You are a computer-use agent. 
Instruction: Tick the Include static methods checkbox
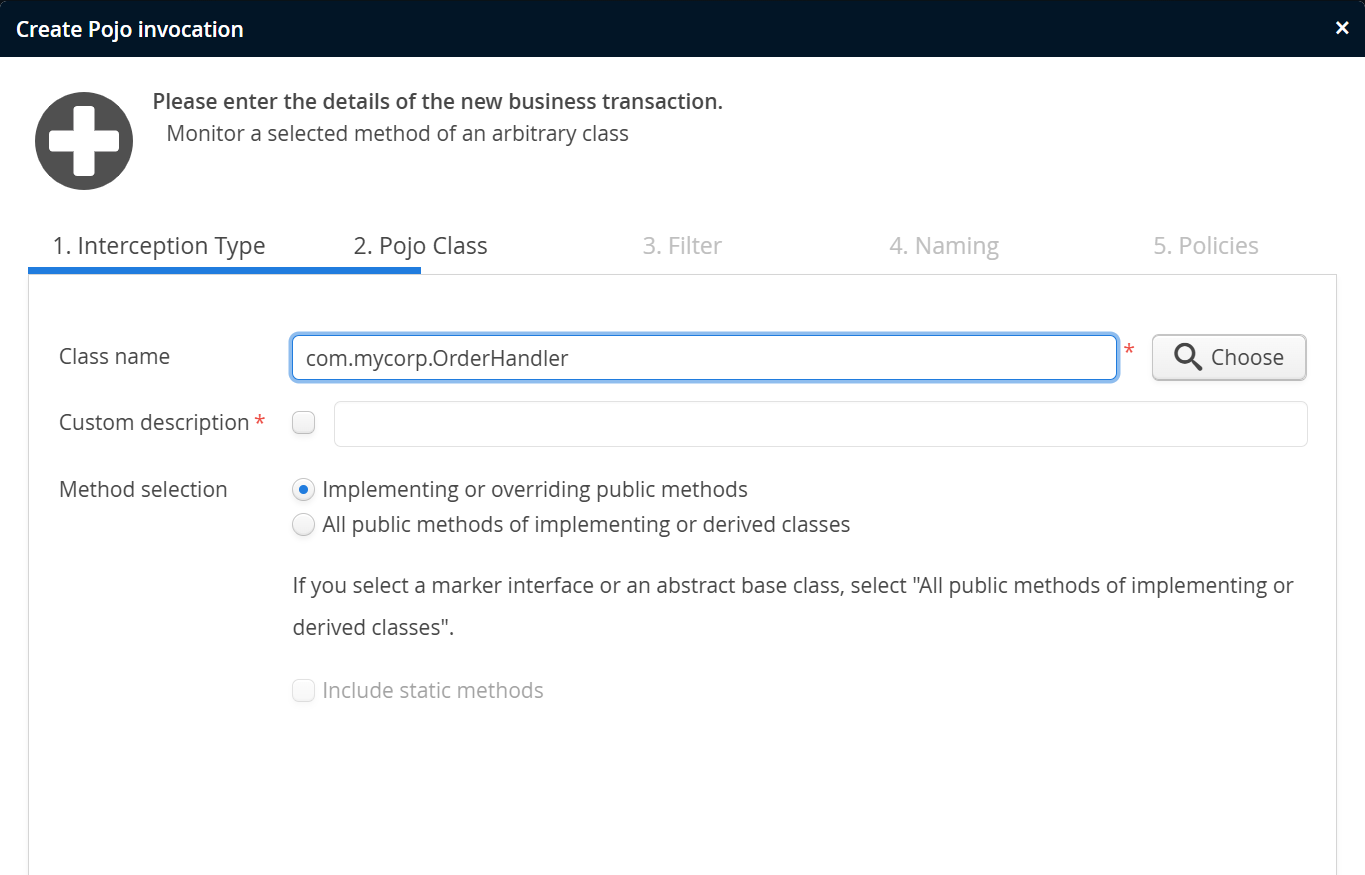[x=303, y=691]
